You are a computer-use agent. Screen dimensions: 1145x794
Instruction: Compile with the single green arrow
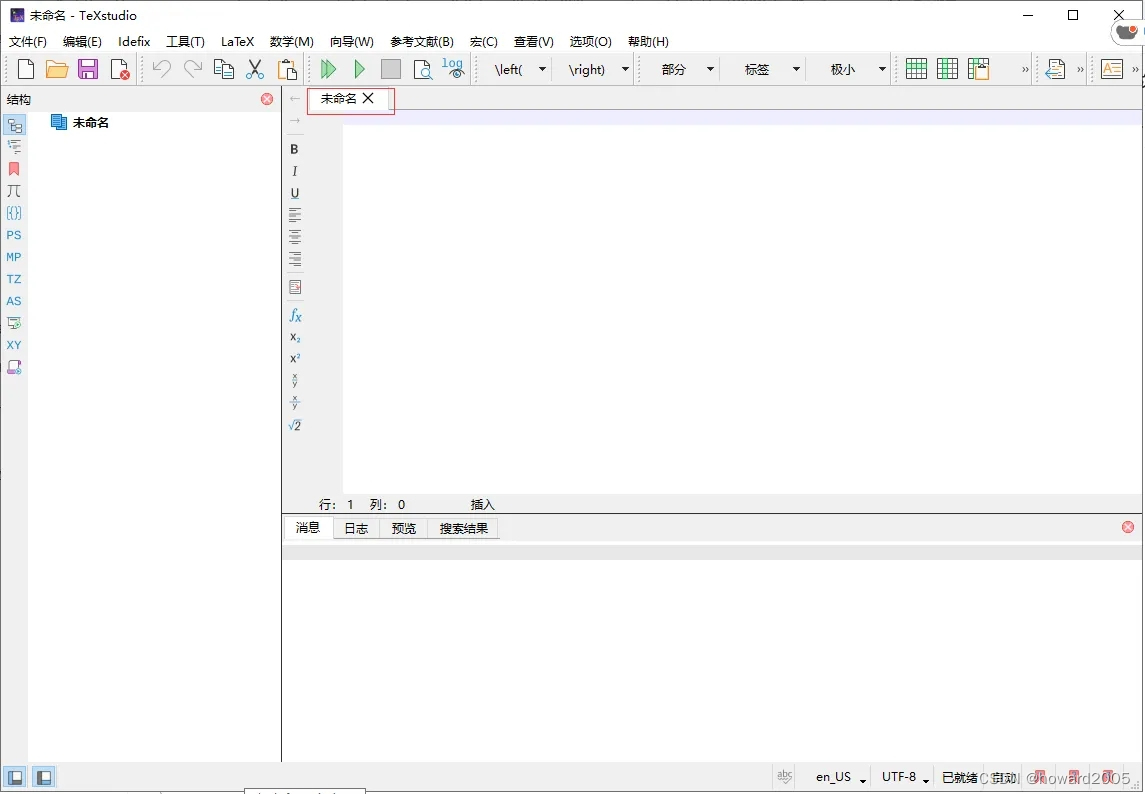point(359,69)
